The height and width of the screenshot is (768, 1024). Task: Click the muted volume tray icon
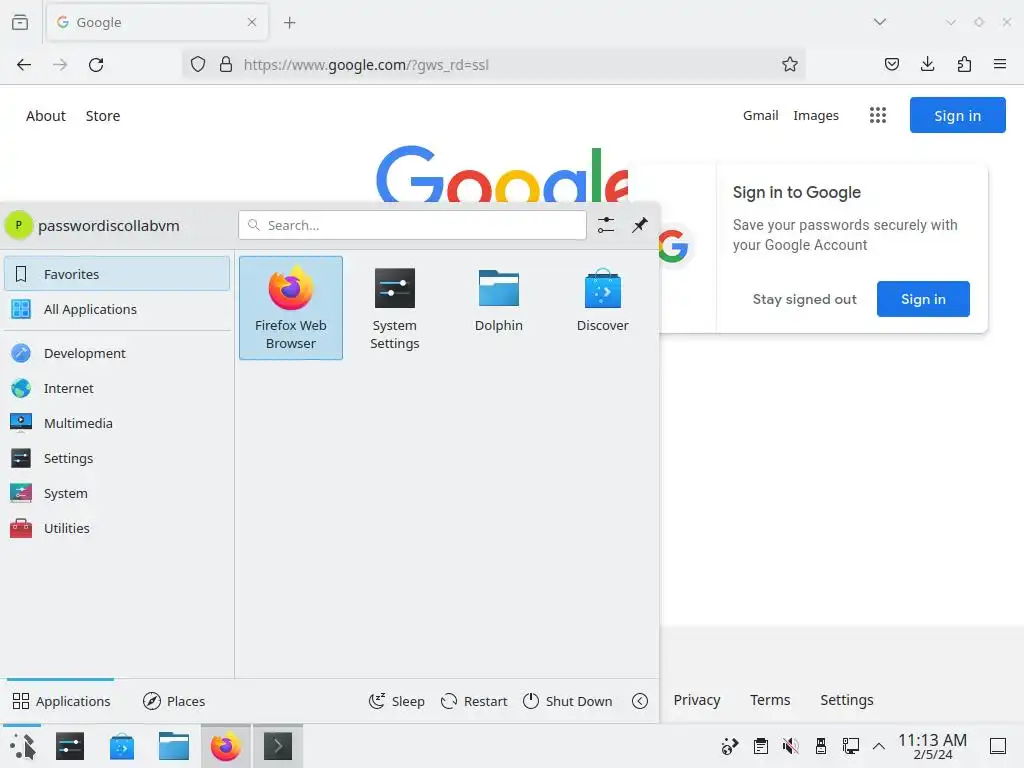[791, 746]
